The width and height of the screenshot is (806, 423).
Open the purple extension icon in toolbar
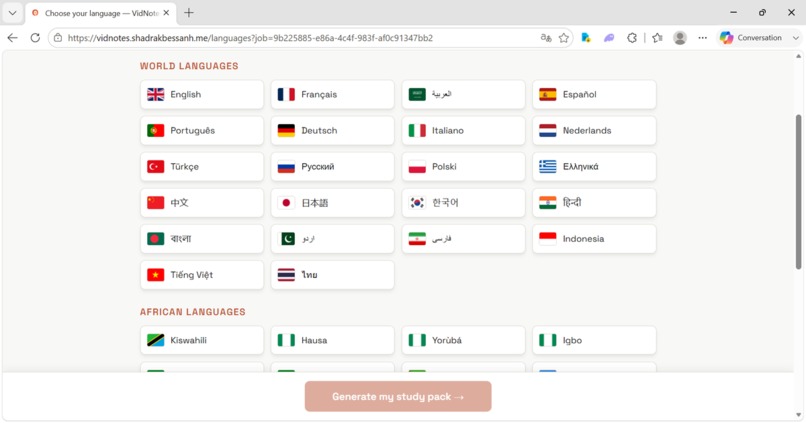click(x=609, y=38)
